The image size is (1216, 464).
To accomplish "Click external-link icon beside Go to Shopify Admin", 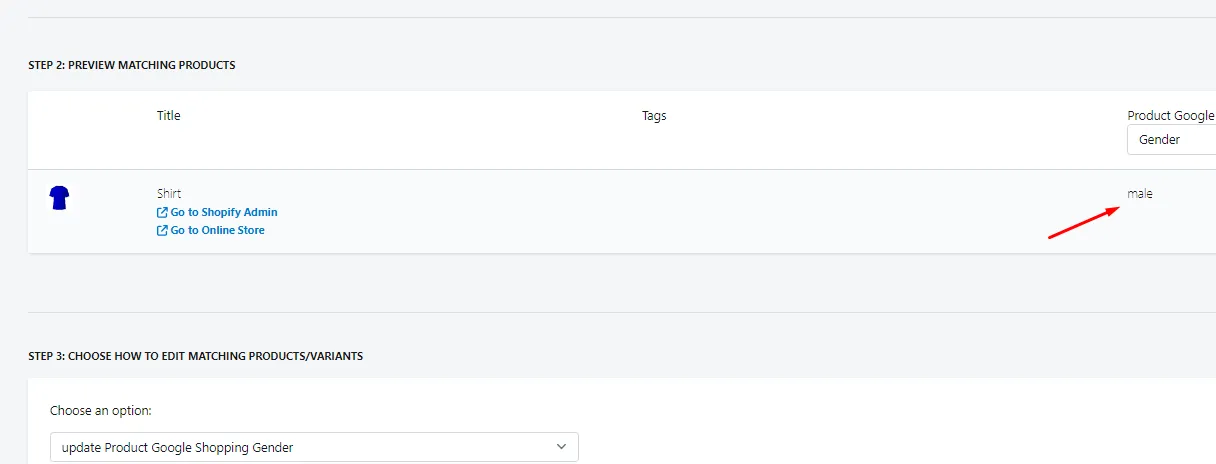I will [x=162, y=213].
